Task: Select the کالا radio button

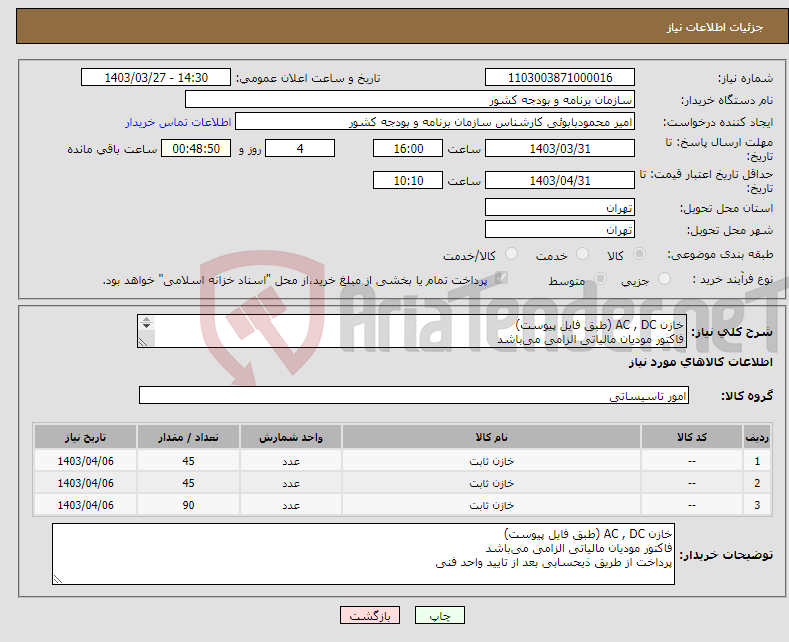Action: coord(639,254)
